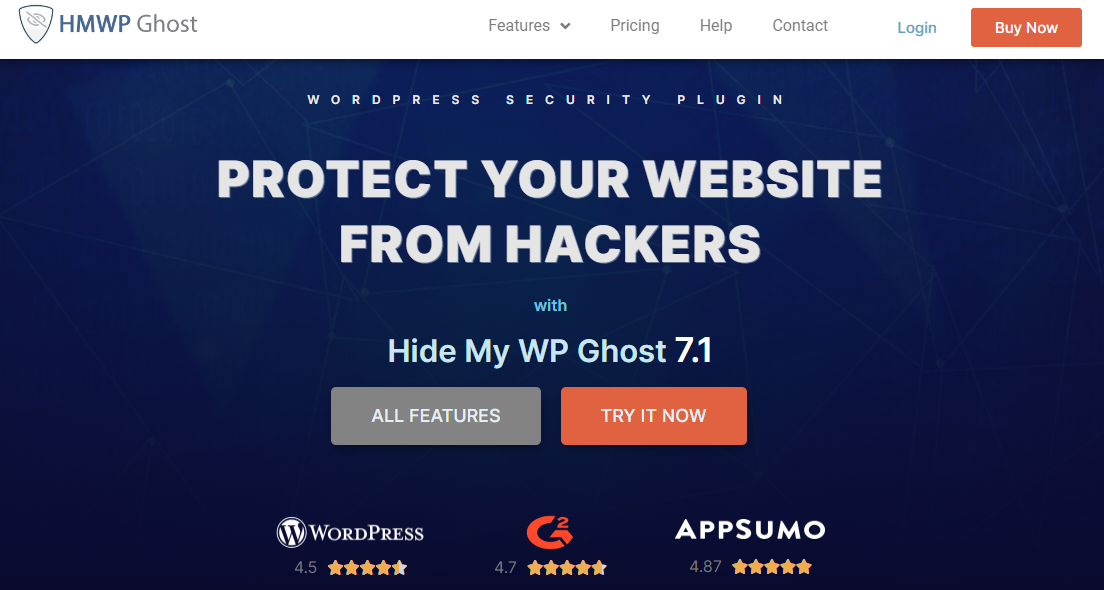This screenshot has width=1104, height=590.
Task: Expand the Features dropdown arrow
Action: pos(565,26)
